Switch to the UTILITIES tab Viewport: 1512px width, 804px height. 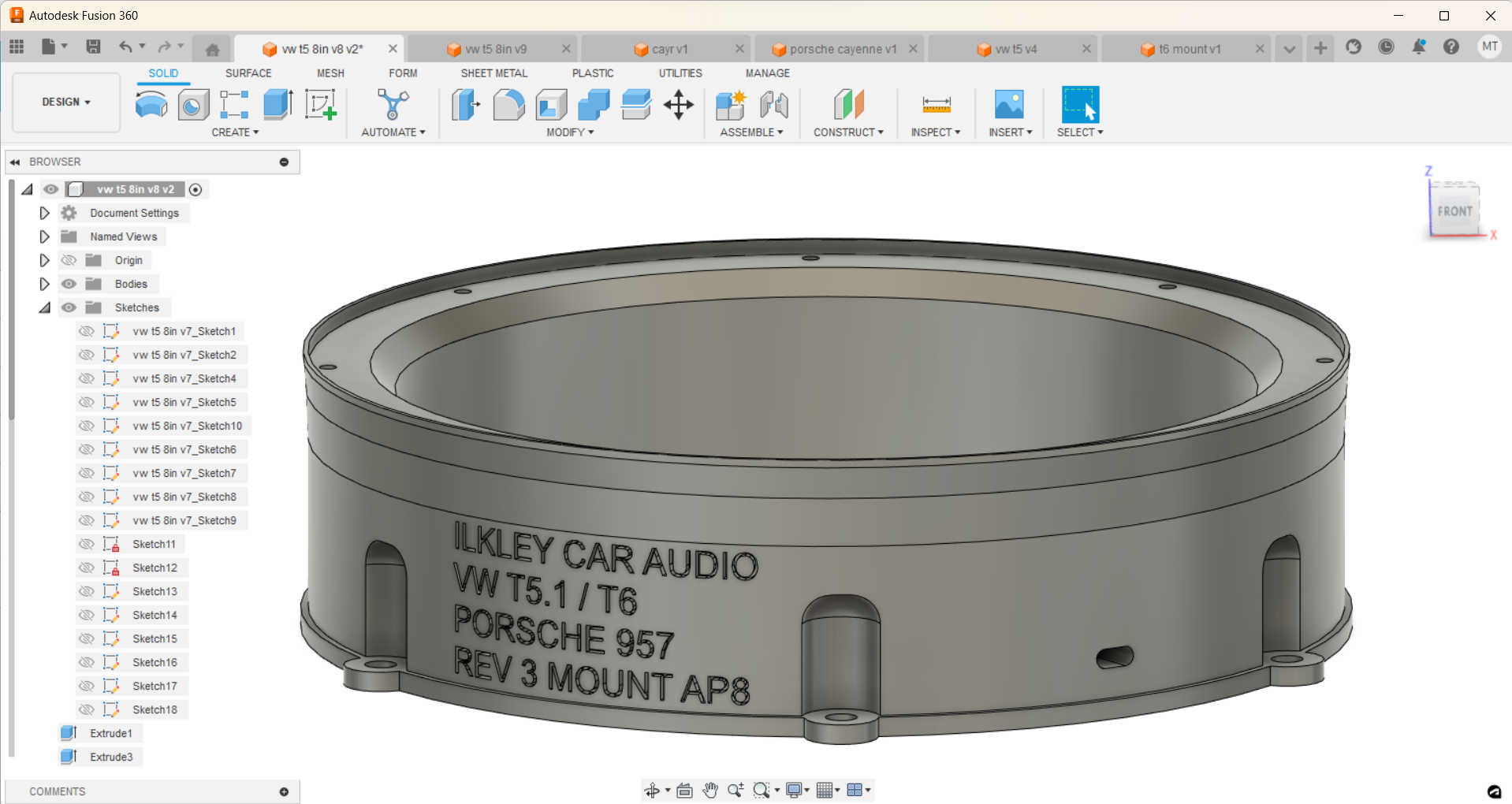pyautogui.click(x=680, y=73)
